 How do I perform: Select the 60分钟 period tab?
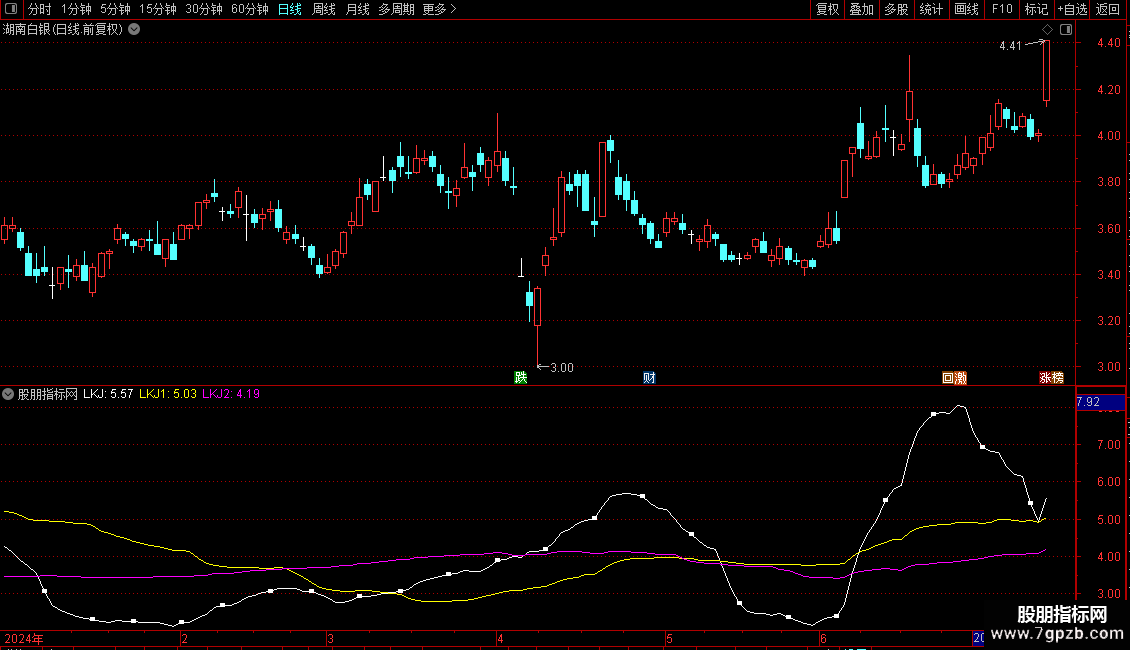pos(249,10)
